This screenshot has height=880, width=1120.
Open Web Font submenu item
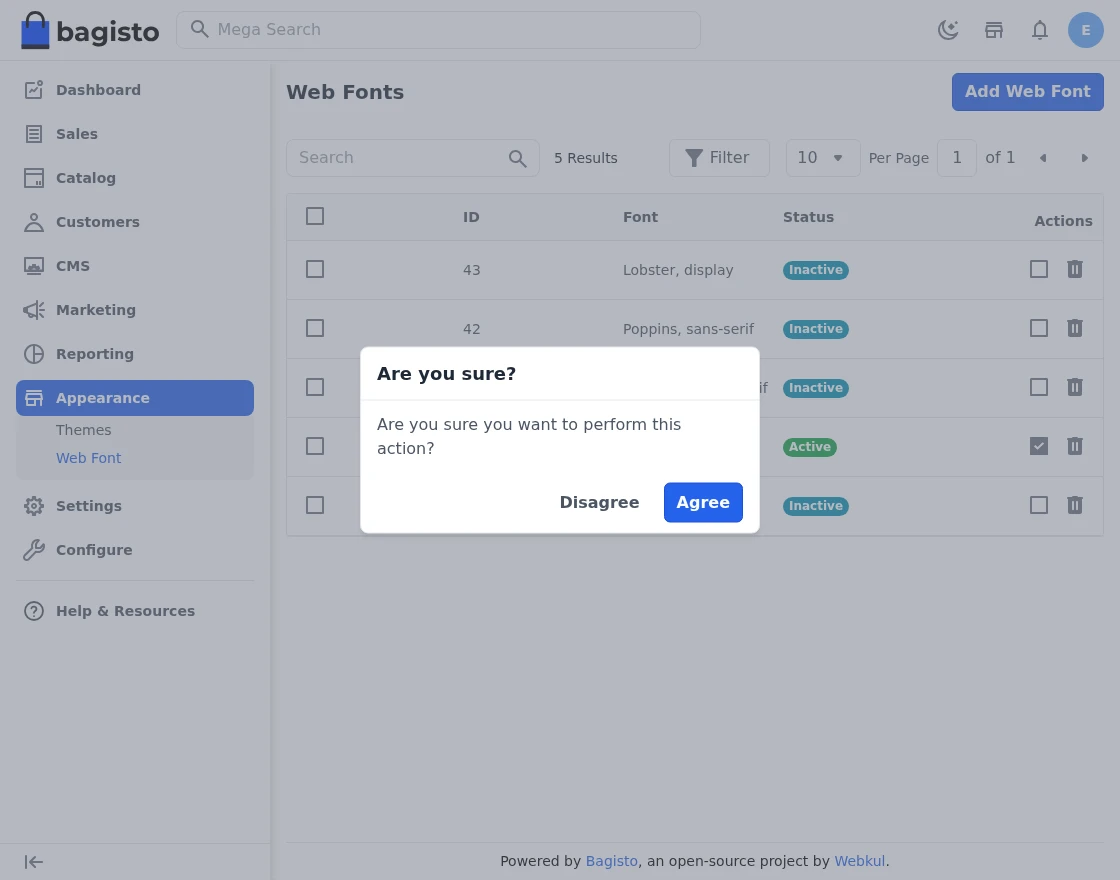(89, 458)
